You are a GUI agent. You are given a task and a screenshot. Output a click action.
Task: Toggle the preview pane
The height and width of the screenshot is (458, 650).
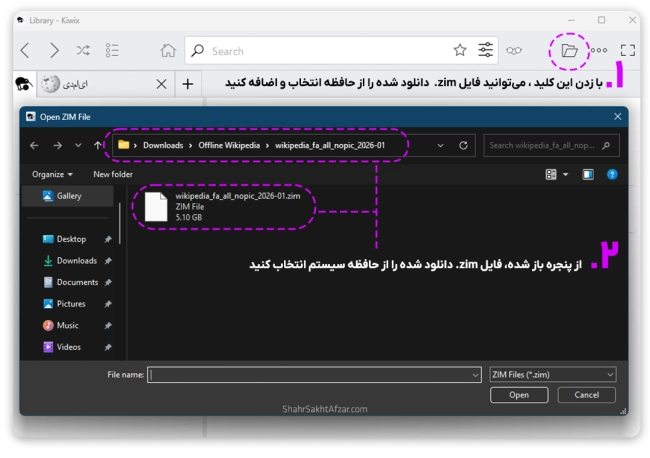coord(588,174)
